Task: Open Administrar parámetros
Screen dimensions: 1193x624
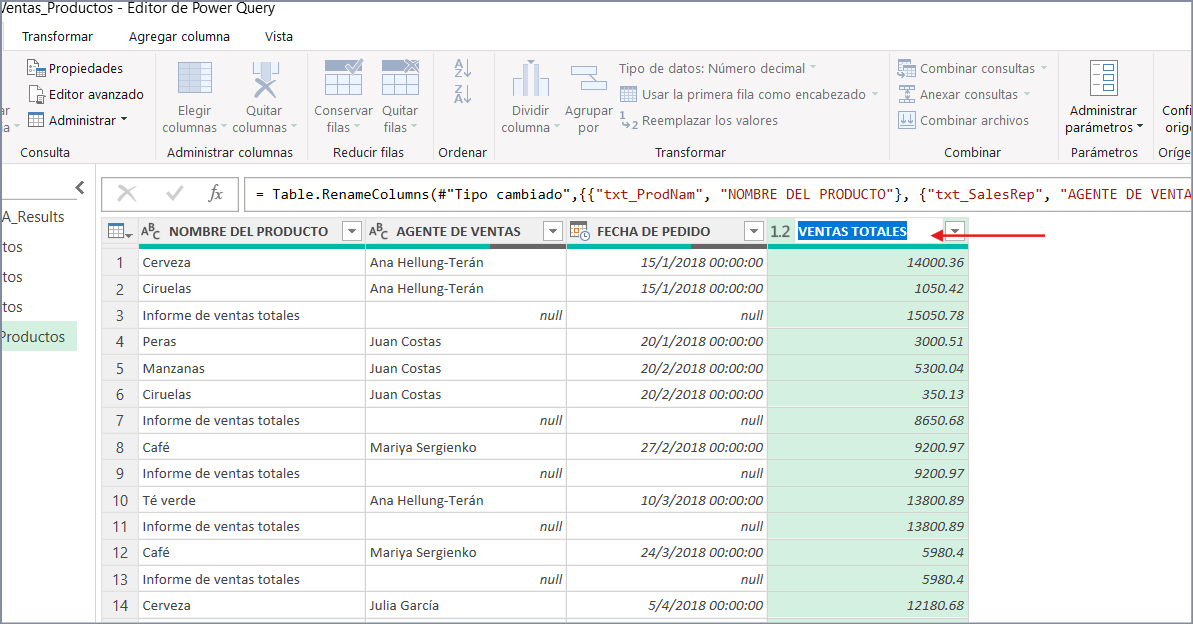Action: pyautogui.click(x=1103, y=97)
